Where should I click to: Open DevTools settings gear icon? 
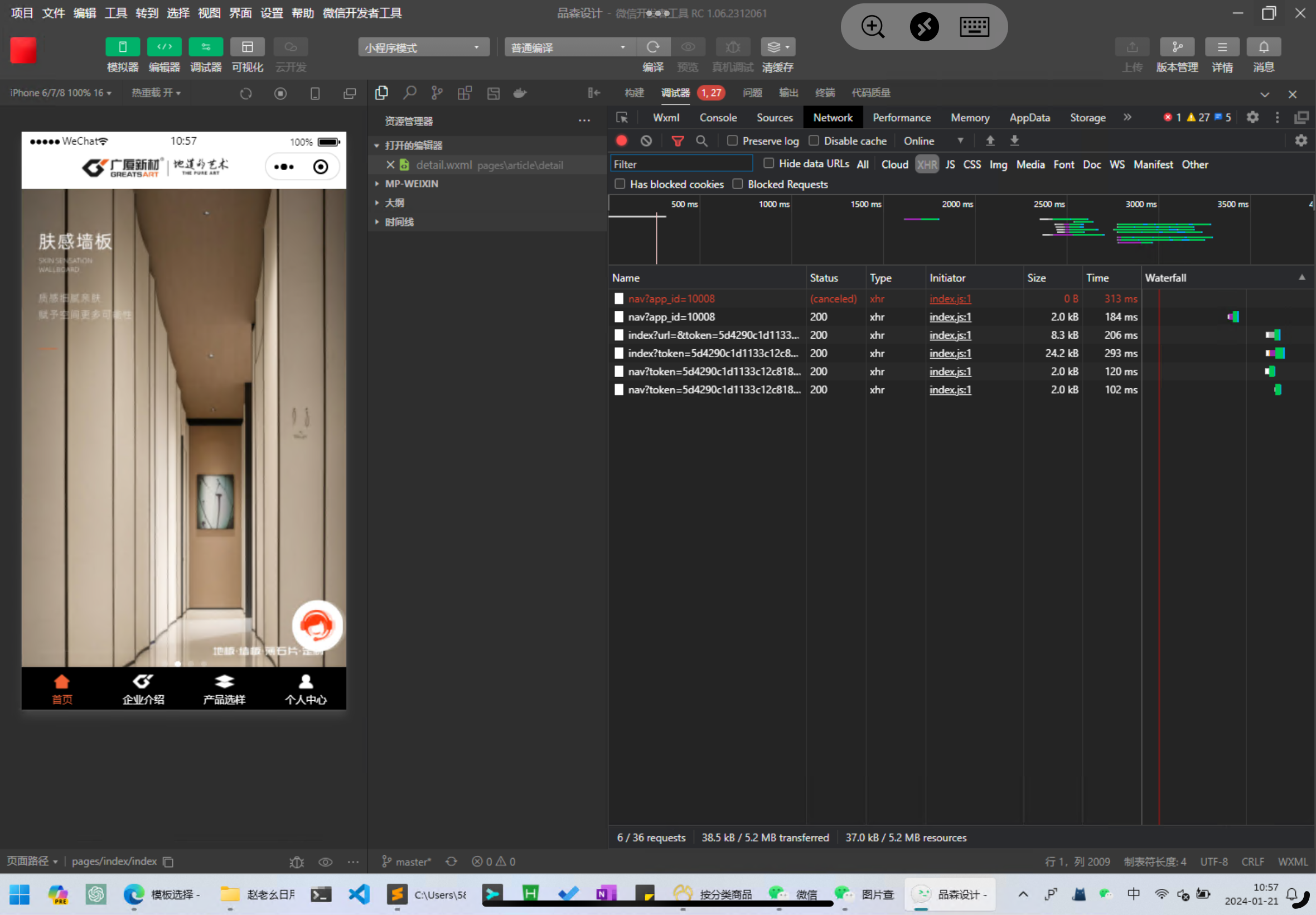pos(1252,118)
